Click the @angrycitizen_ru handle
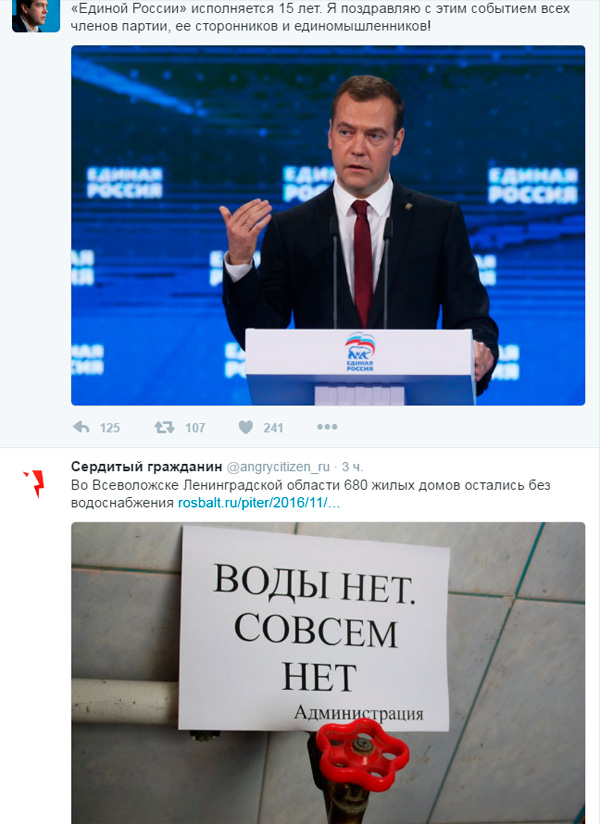 coord(278,467)
